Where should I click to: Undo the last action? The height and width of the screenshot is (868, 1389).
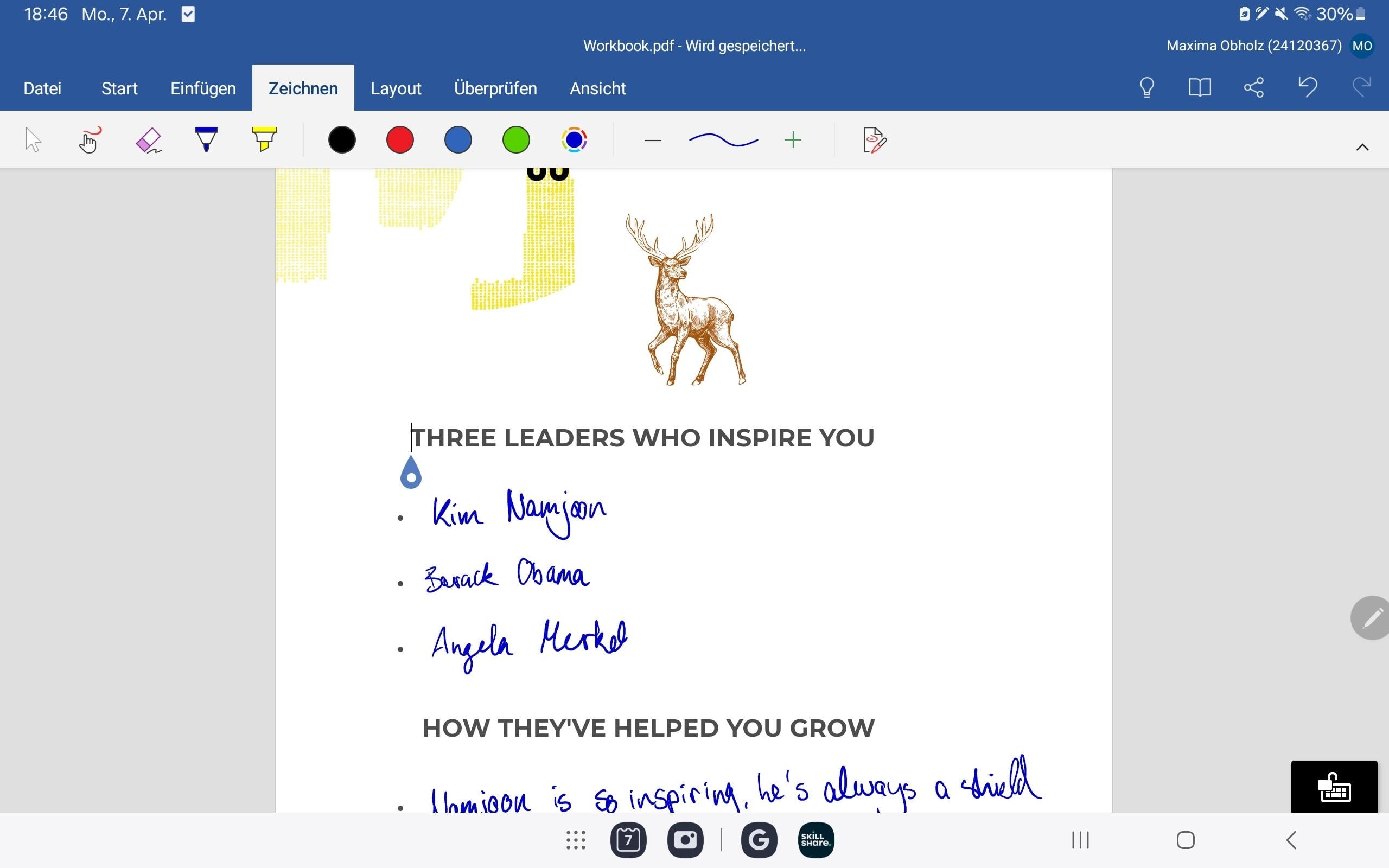pyautogui.click(x=1308, y=88)
